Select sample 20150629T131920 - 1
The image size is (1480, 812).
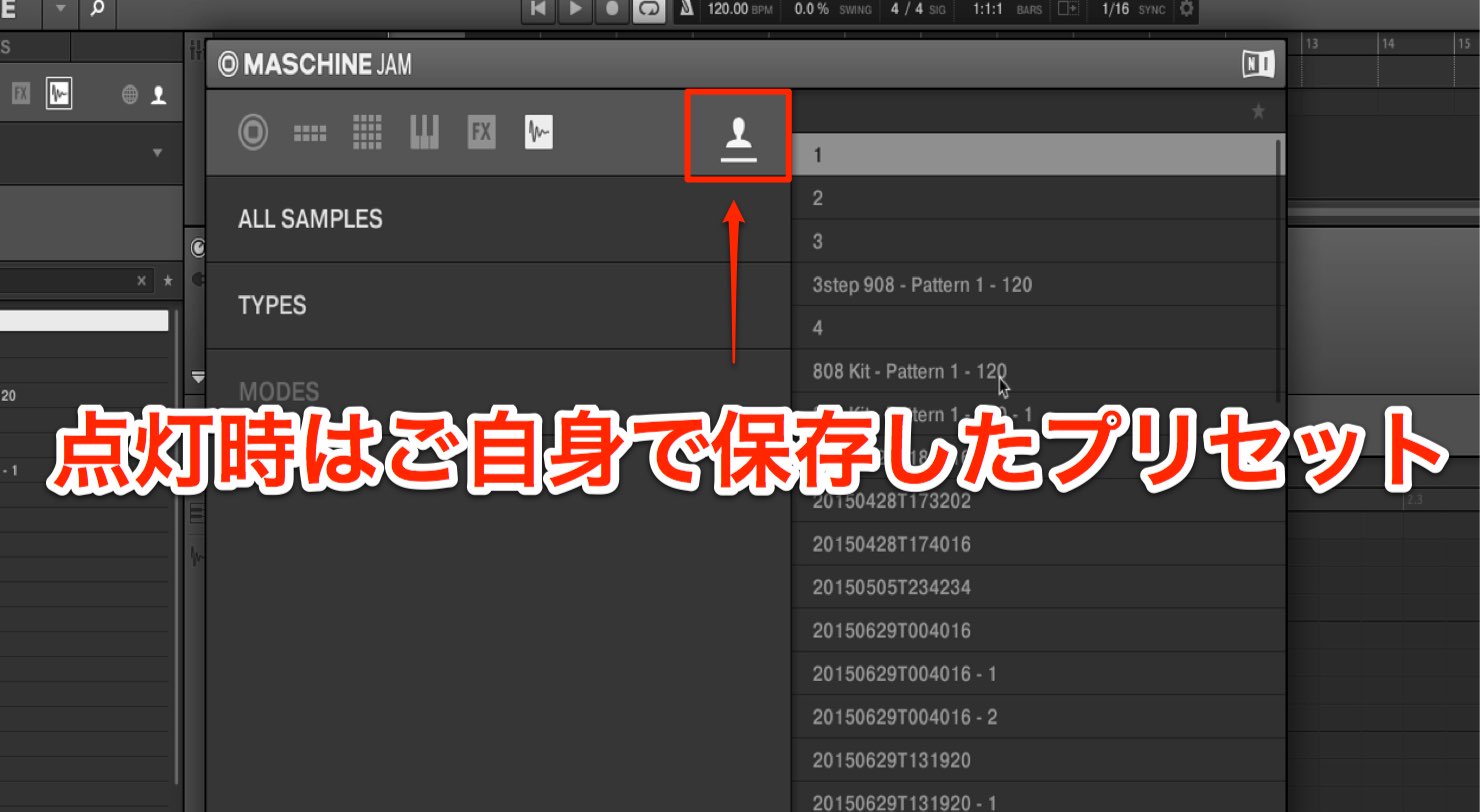[x=1038, y=799]
